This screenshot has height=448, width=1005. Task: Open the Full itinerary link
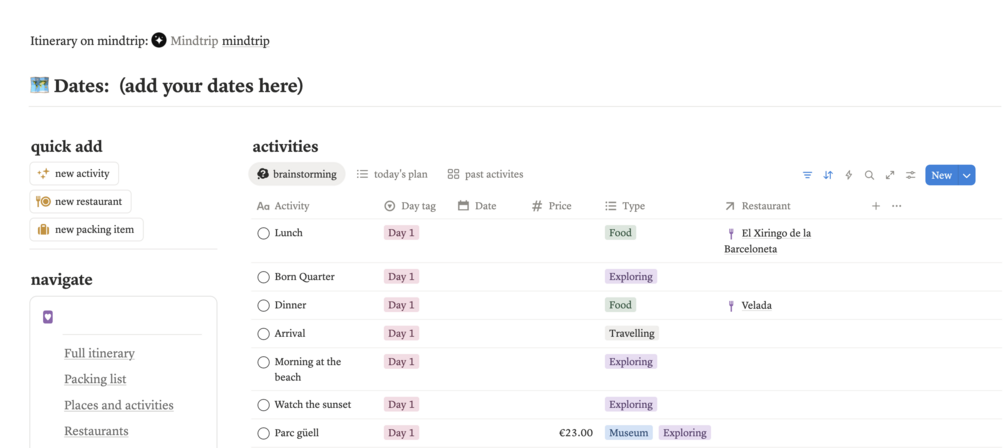tap(99, 353)
